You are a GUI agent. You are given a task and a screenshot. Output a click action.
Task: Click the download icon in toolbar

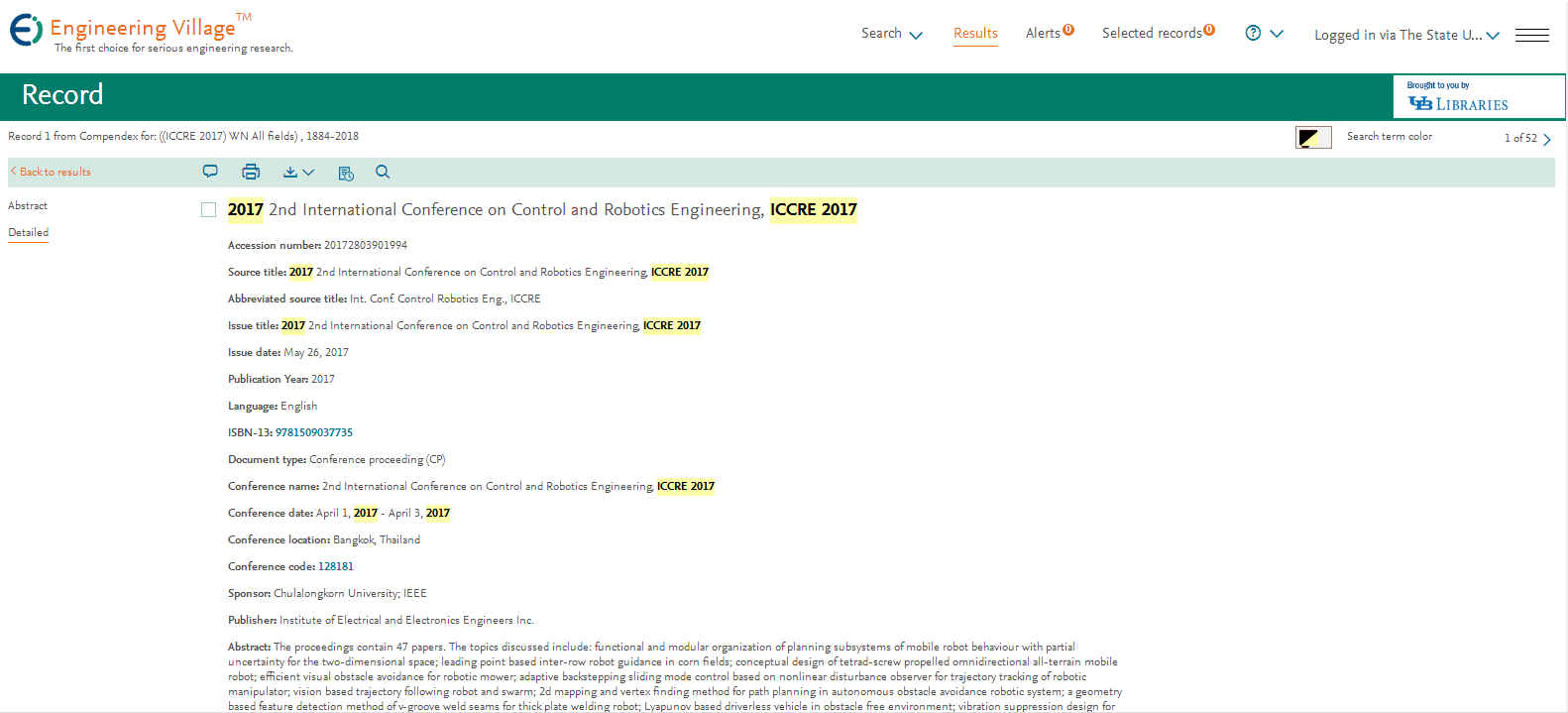point(289,172)
